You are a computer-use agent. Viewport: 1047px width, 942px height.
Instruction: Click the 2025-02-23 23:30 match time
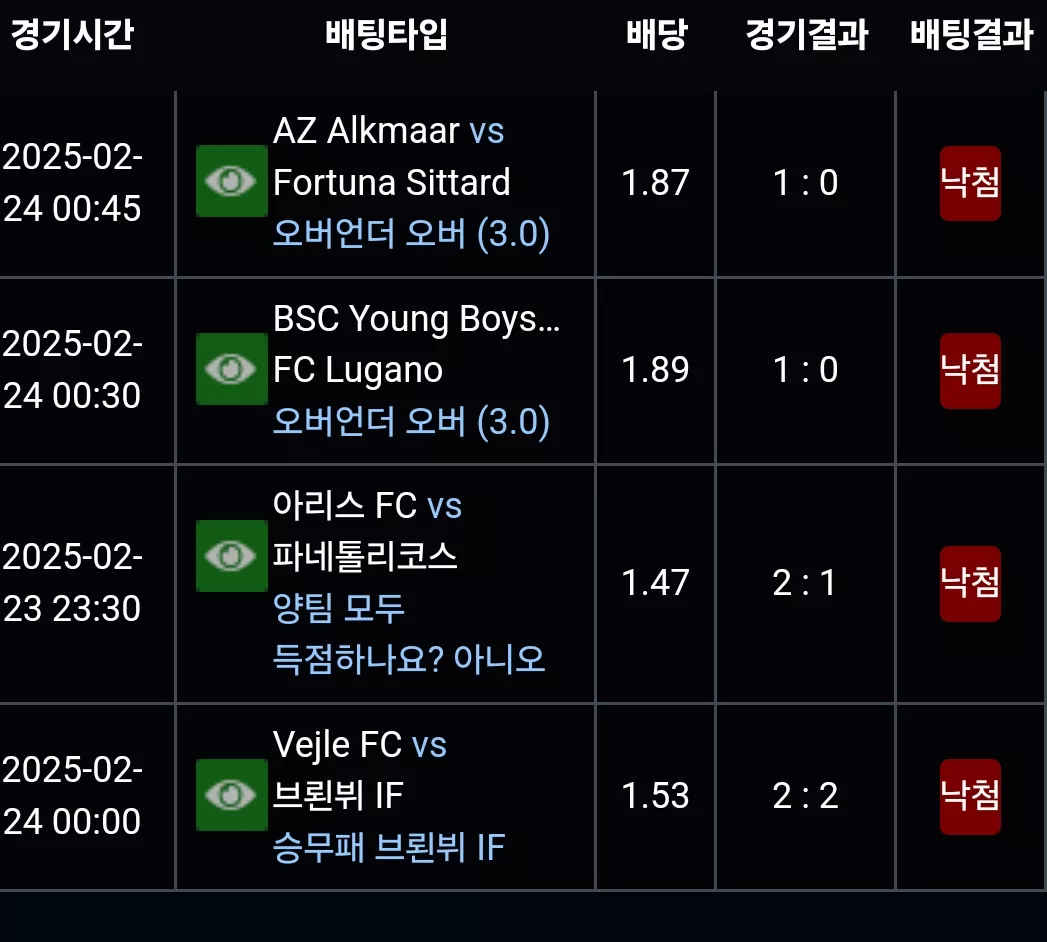pos(72,582)
